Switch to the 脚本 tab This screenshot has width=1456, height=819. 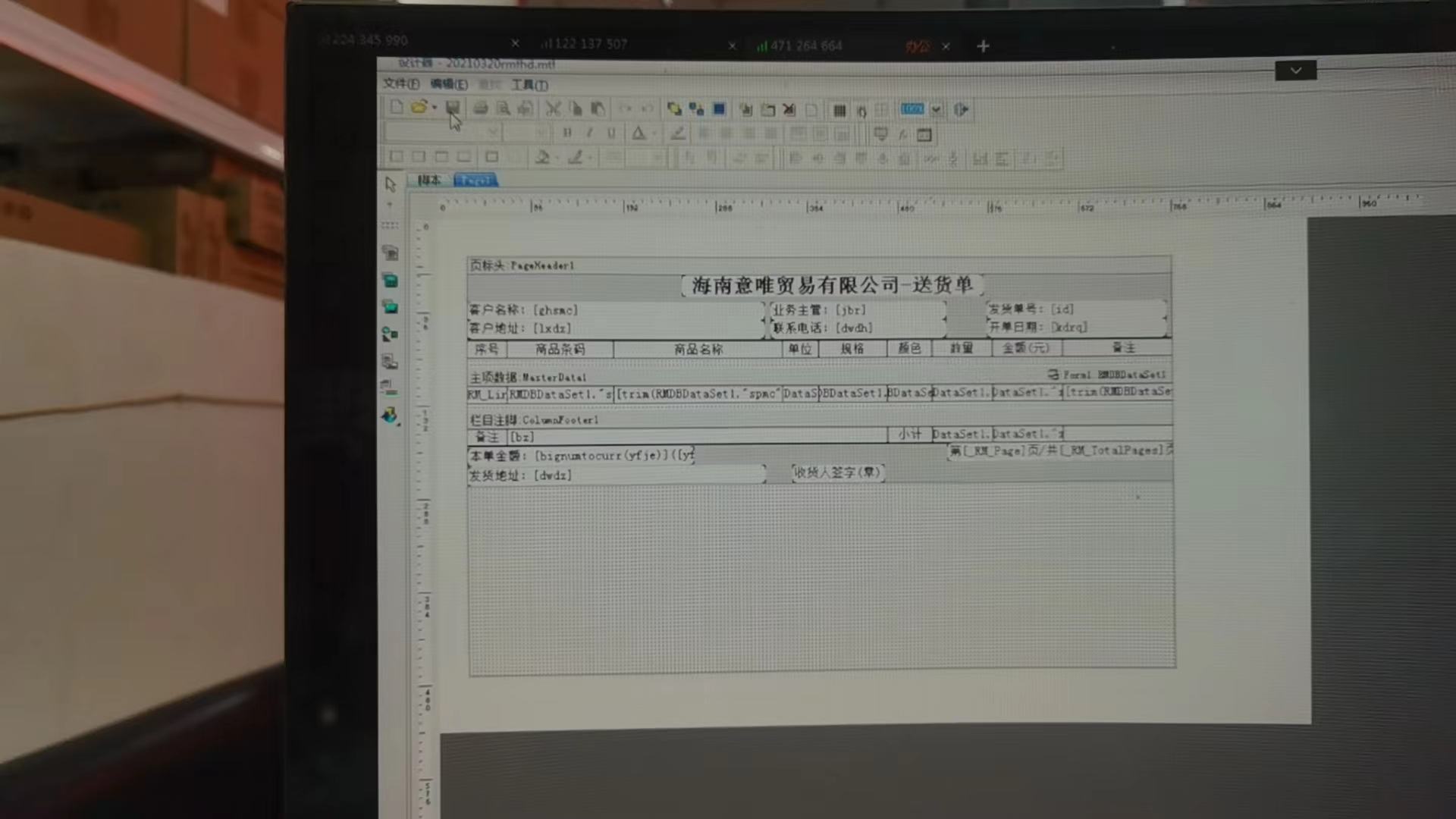(428, 180)
